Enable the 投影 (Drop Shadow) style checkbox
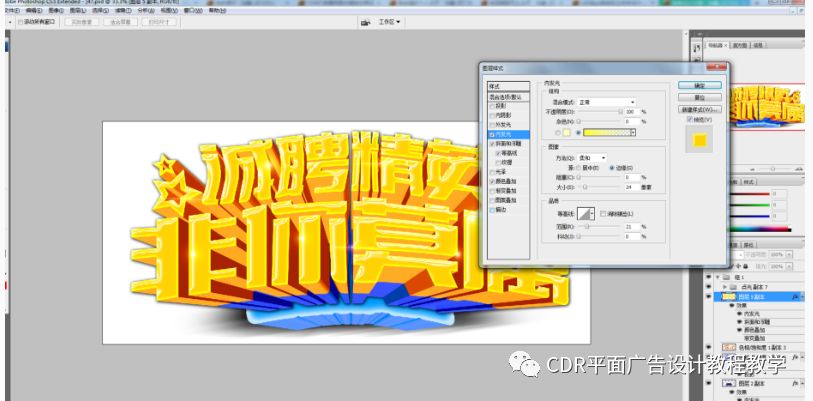This screenshot has width=813, height=401. pyautogui.click(x=492, y=106)
